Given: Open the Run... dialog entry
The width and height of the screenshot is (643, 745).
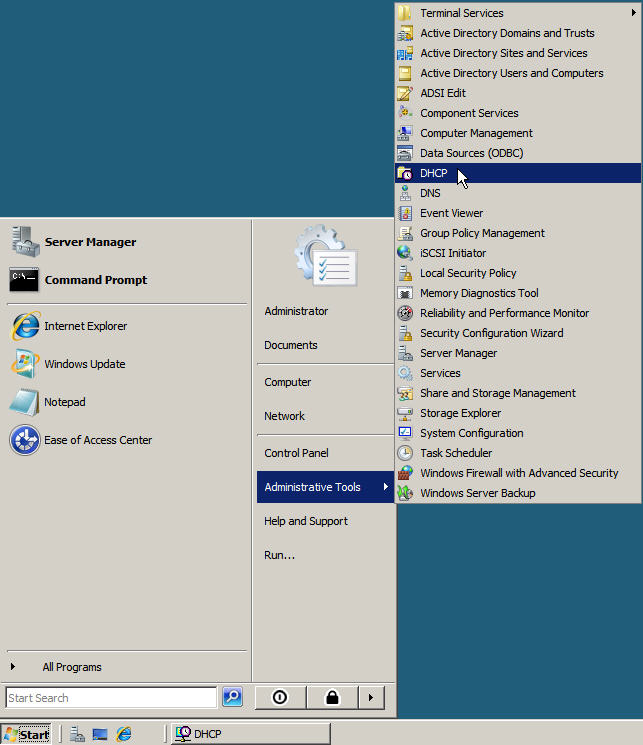Looking at the screenshot, I should click(x=279, y=555).
